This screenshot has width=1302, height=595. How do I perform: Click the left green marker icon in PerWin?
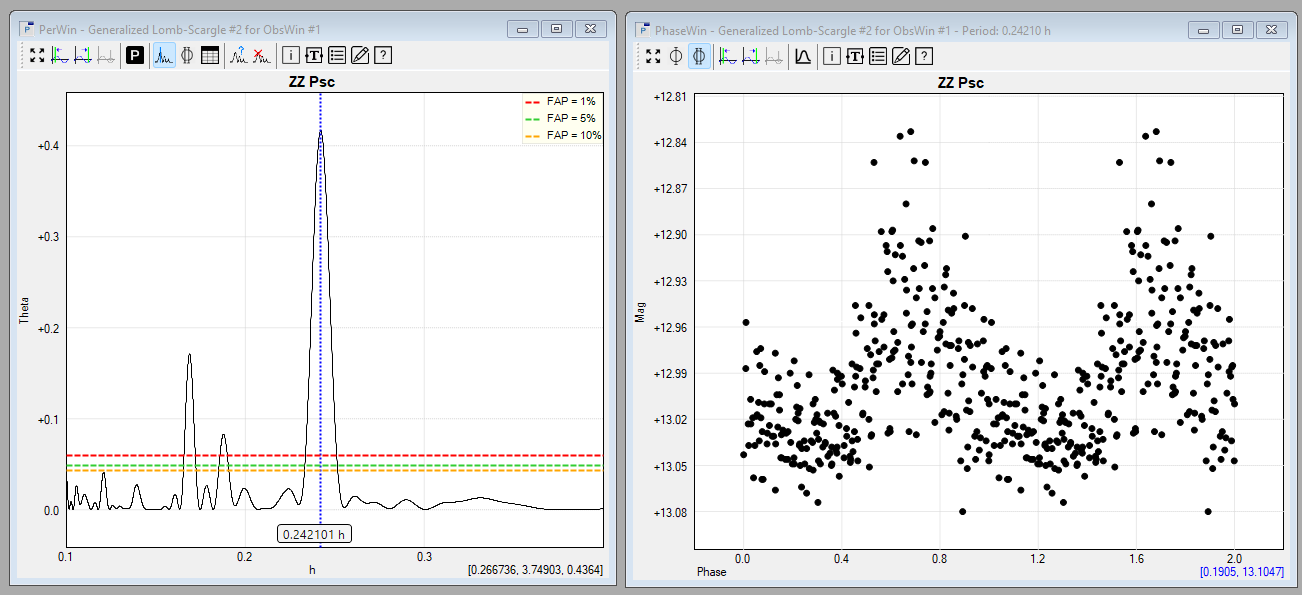60,56
